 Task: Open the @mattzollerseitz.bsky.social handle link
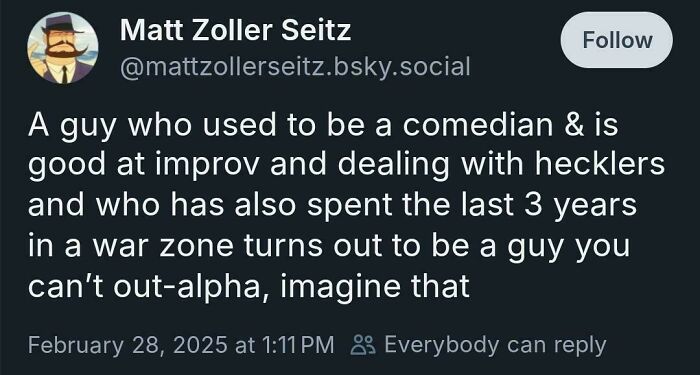pos(295,67)
